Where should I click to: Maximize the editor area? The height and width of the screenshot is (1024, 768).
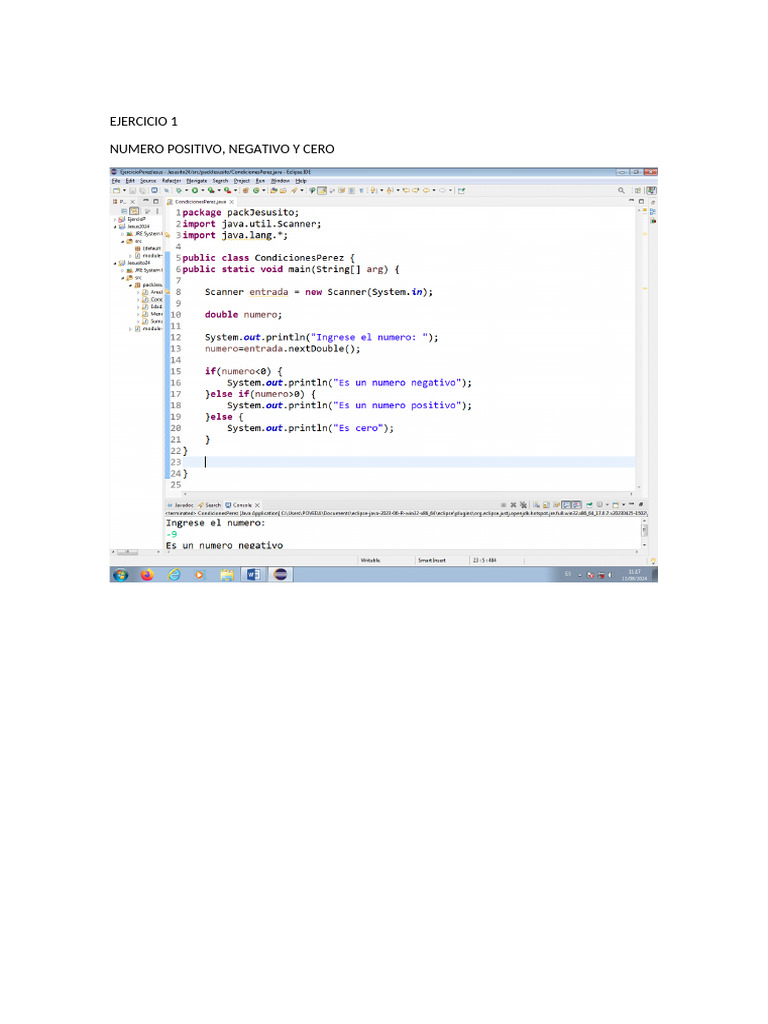pos(641,201)
